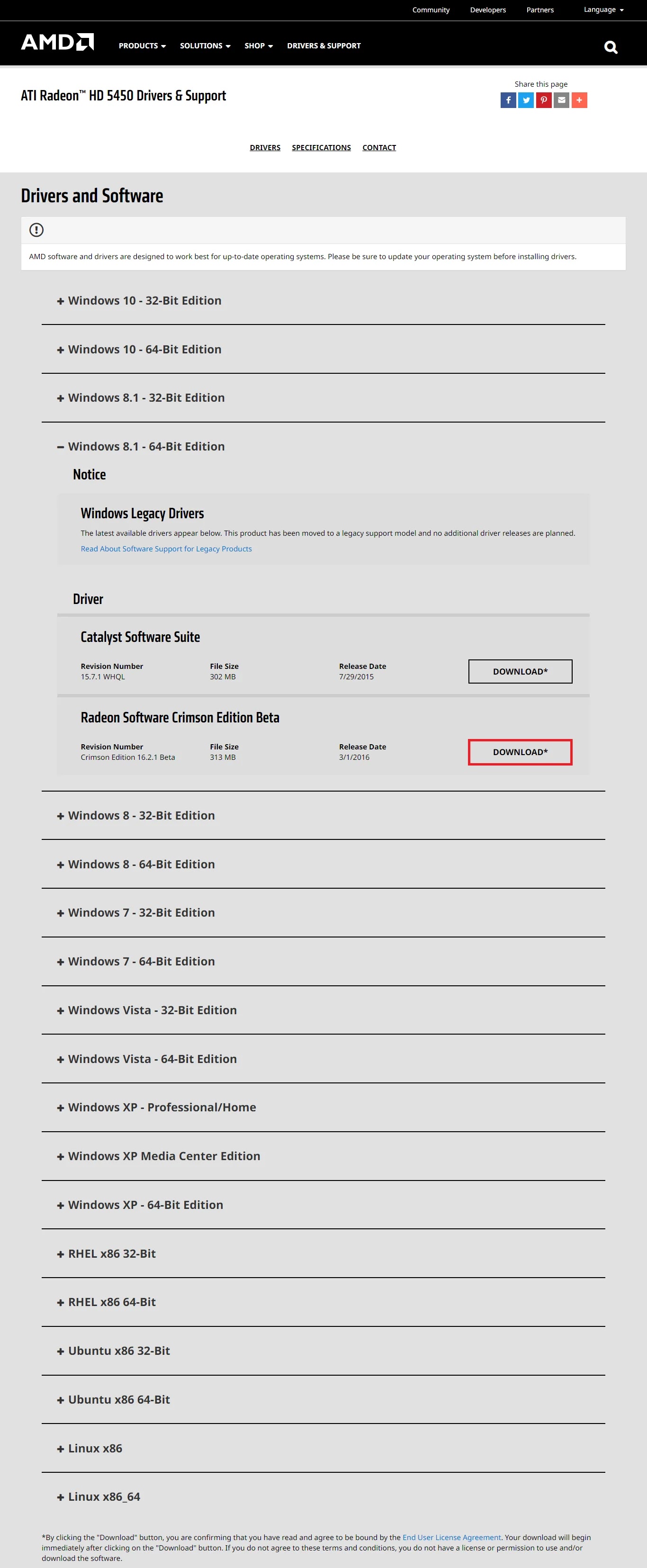
Task: Open more sharing options plus icon
Action: pyautogui.click(x=579, y=100)
